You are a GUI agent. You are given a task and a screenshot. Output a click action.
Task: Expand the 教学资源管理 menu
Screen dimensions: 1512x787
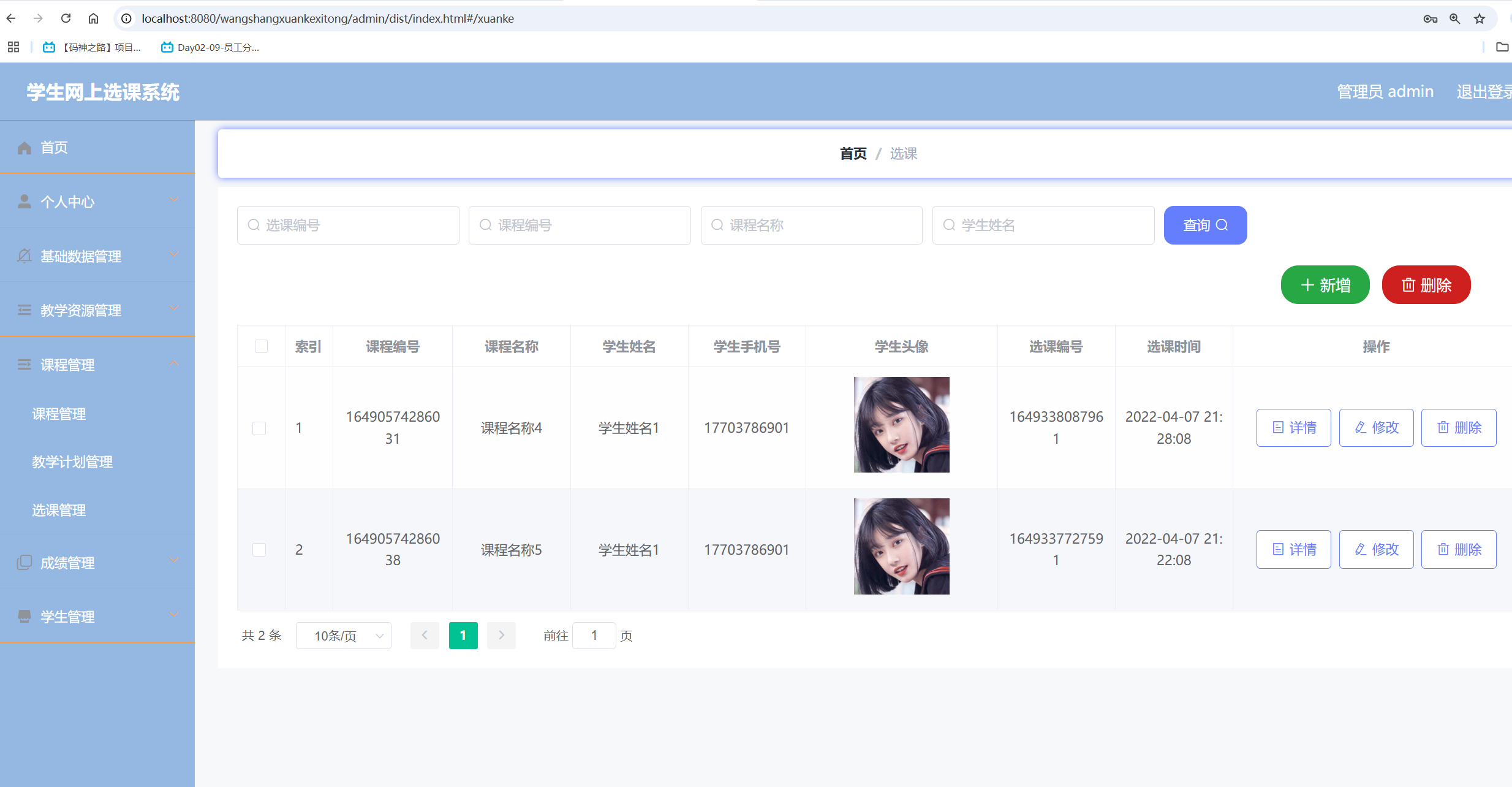point(81,310)
